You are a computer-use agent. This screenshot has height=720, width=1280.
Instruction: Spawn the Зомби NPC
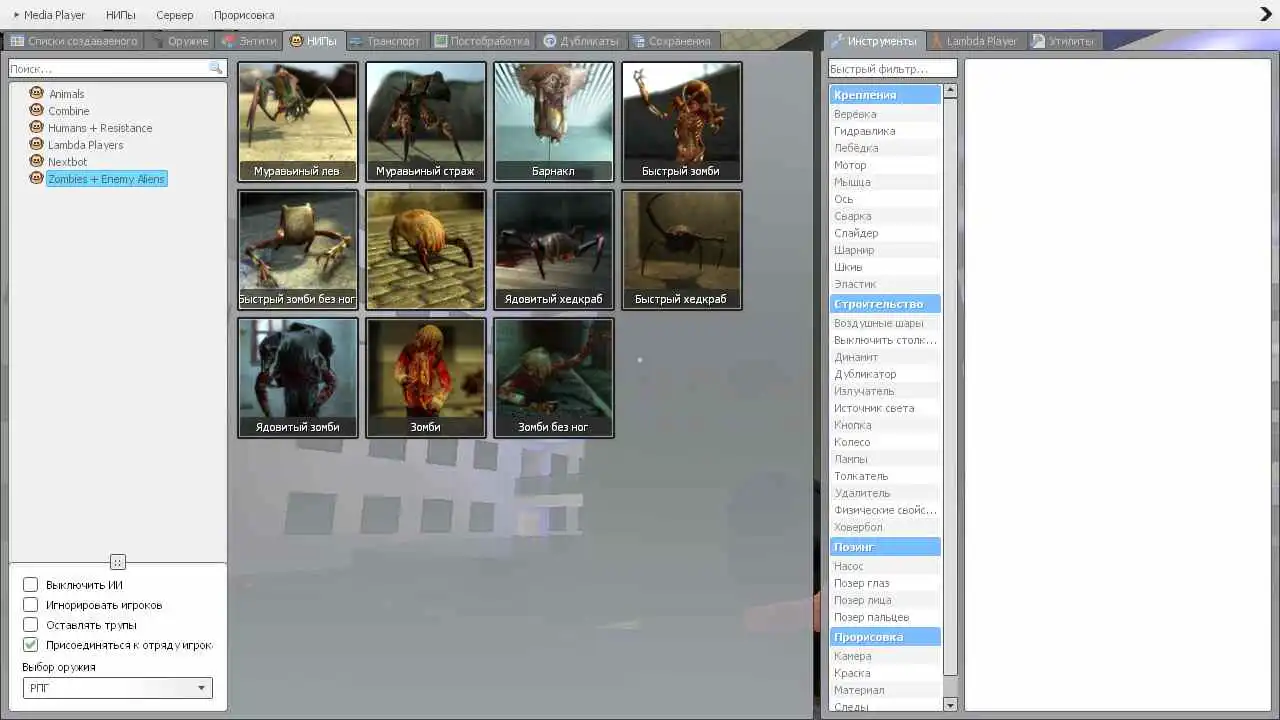[425, 377]
